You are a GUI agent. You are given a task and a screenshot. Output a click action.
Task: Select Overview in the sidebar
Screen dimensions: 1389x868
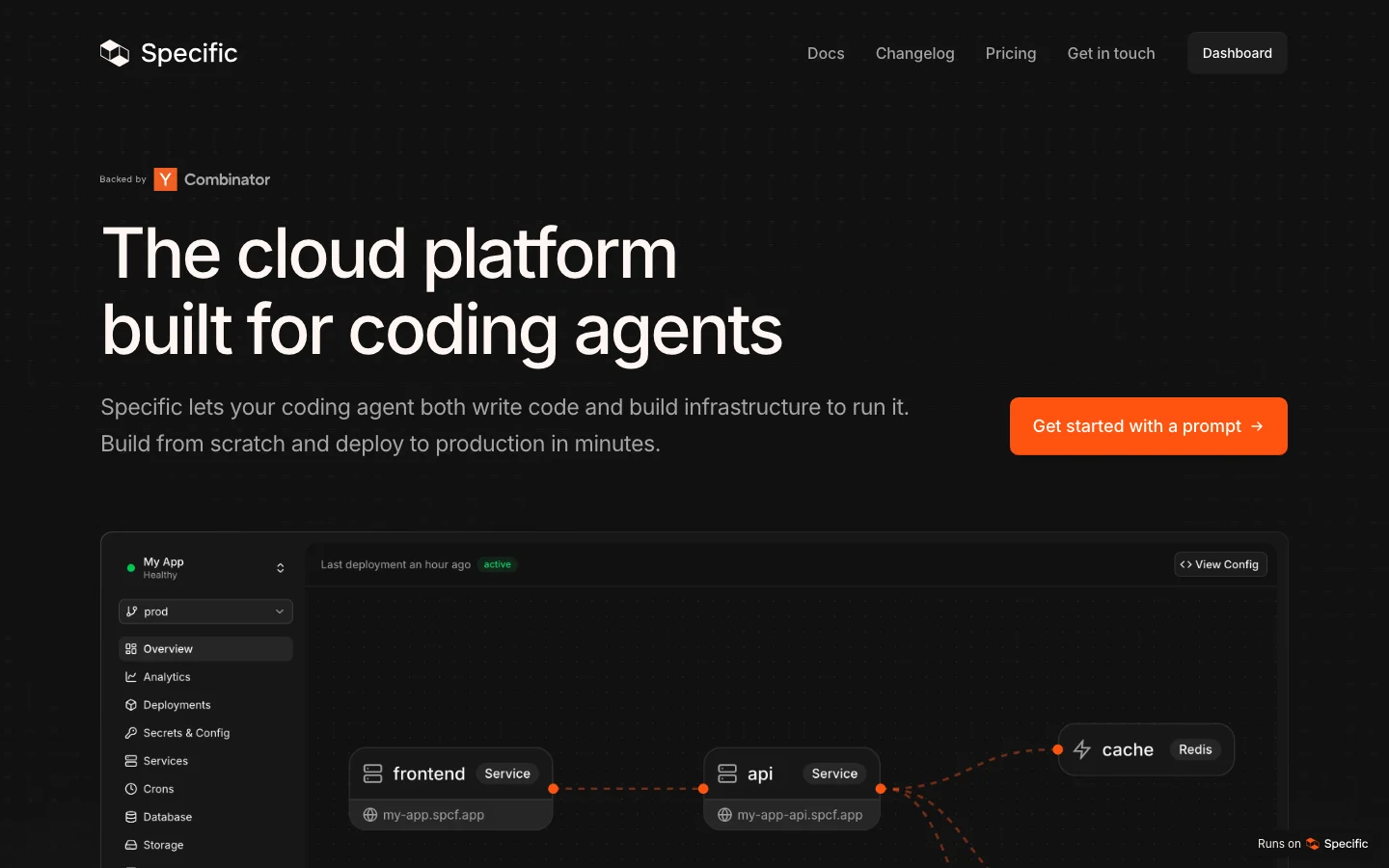pyautogui.click(x=205, y=649)
